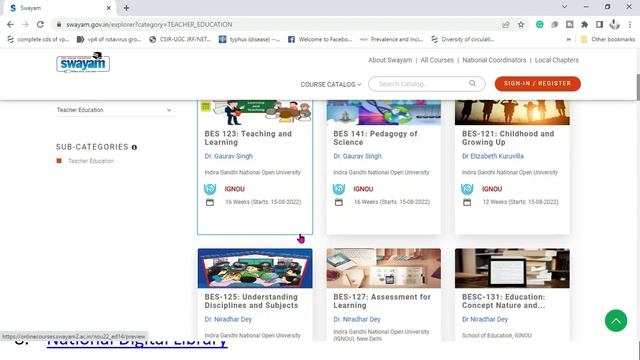Image resolution: width=640 pixels, height=360 pixels.
Task: Open Other bookmarks folder
Action: (x=608, y=39)
